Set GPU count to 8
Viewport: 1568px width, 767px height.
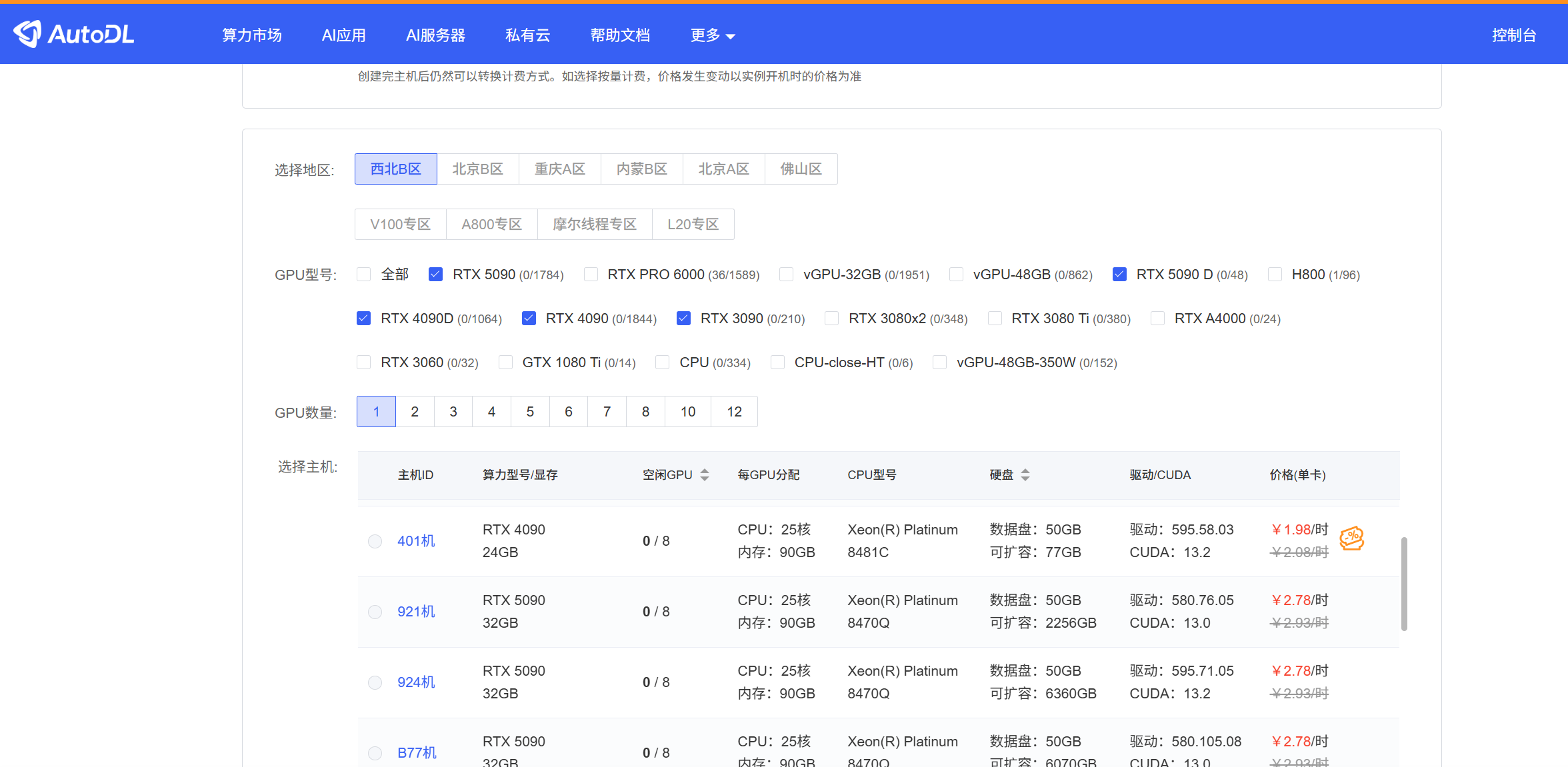pos(646,412)
